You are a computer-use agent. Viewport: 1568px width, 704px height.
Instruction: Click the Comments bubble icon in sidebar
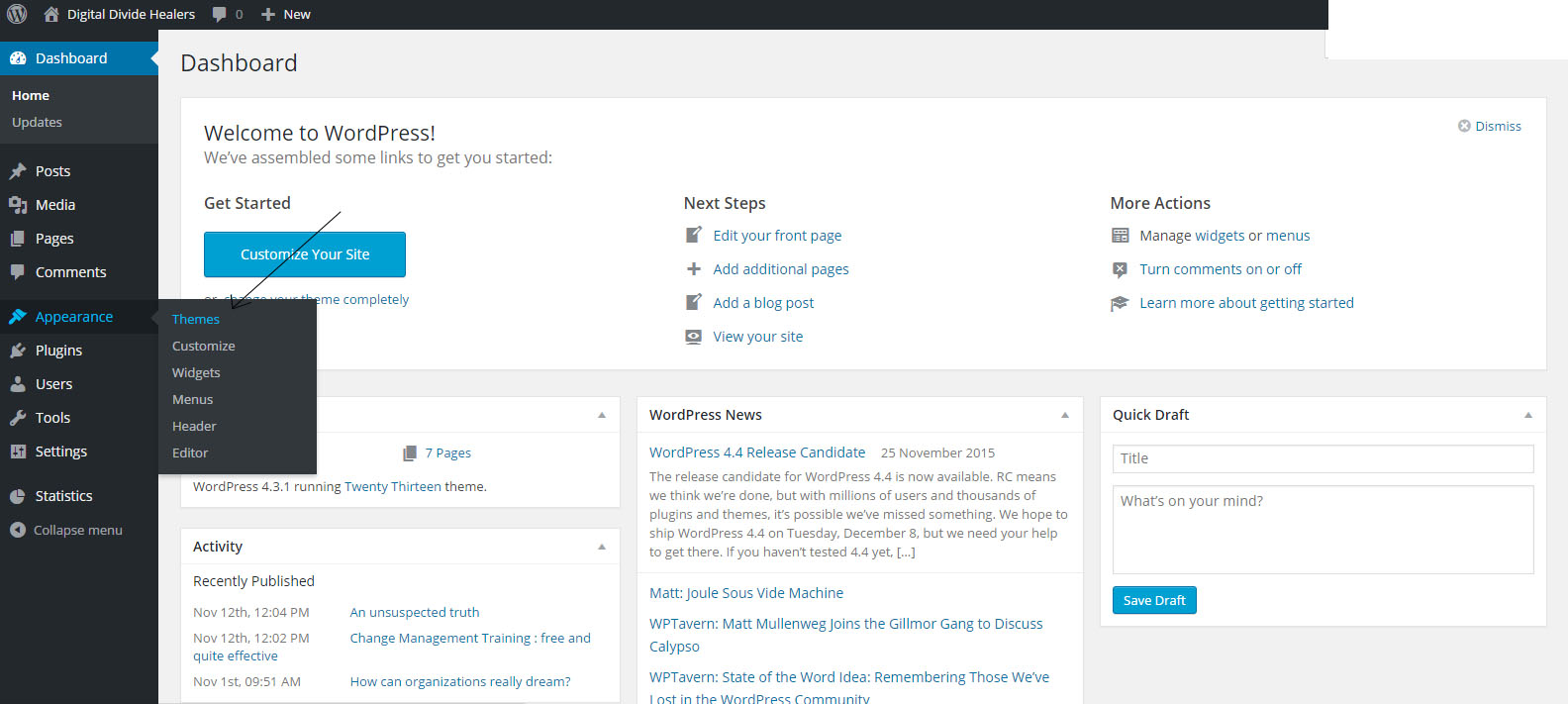[x=18, y=272]
